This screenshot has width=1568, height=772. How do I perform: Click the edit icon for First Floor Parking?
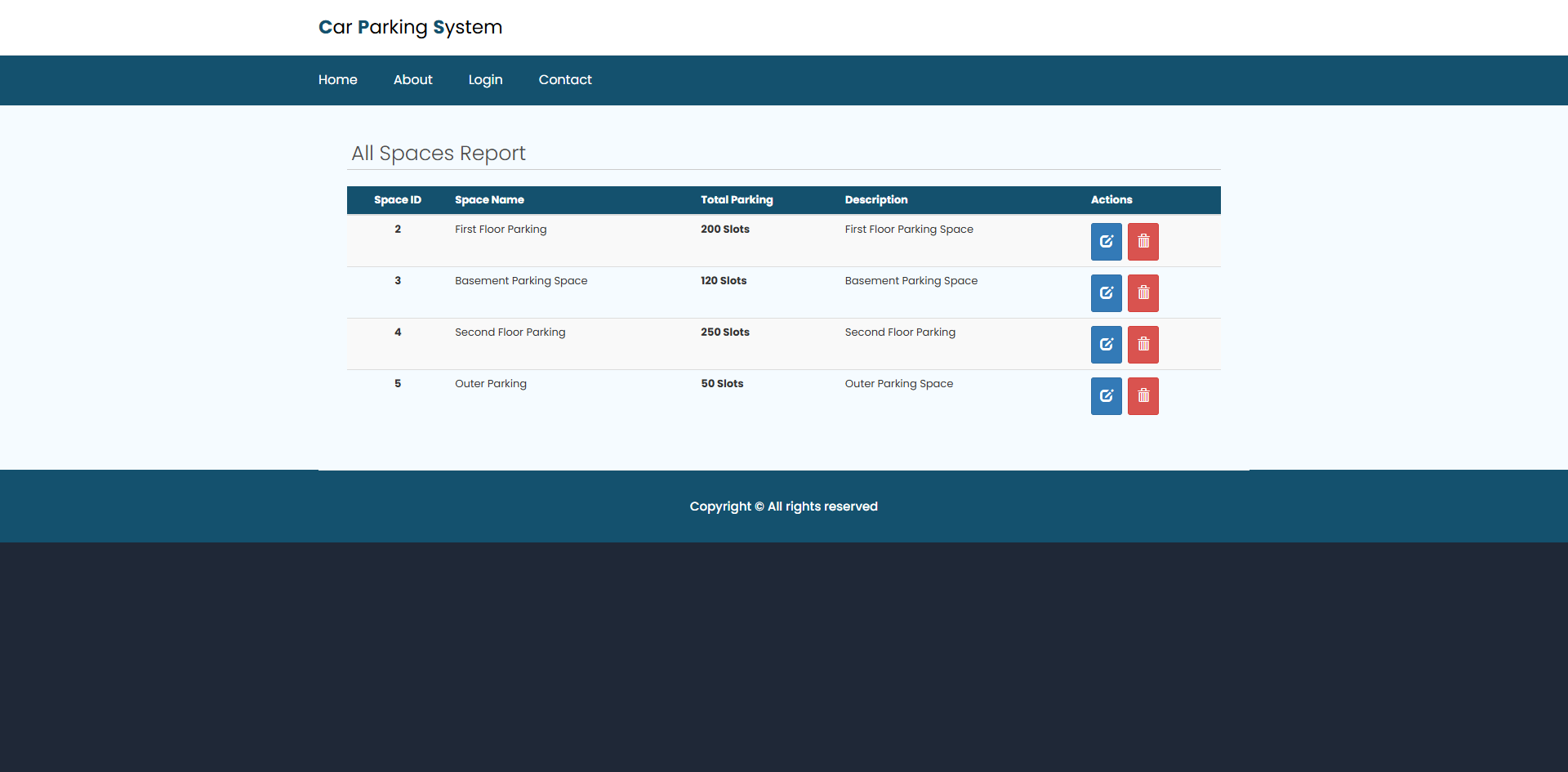[1106, 241]
